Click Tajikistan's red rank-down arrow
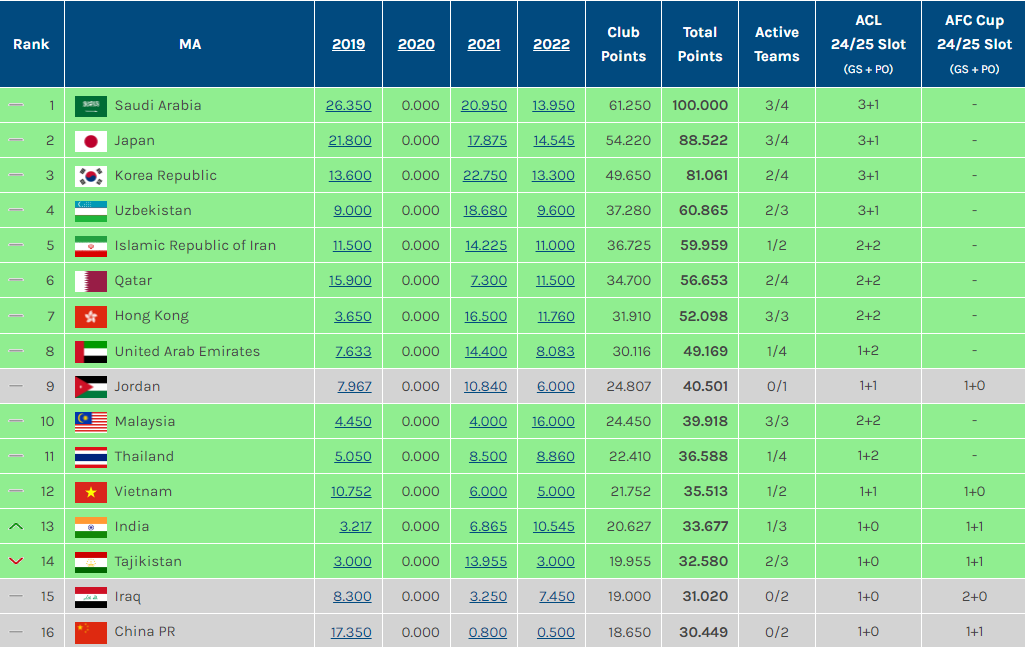 point(15,562)
